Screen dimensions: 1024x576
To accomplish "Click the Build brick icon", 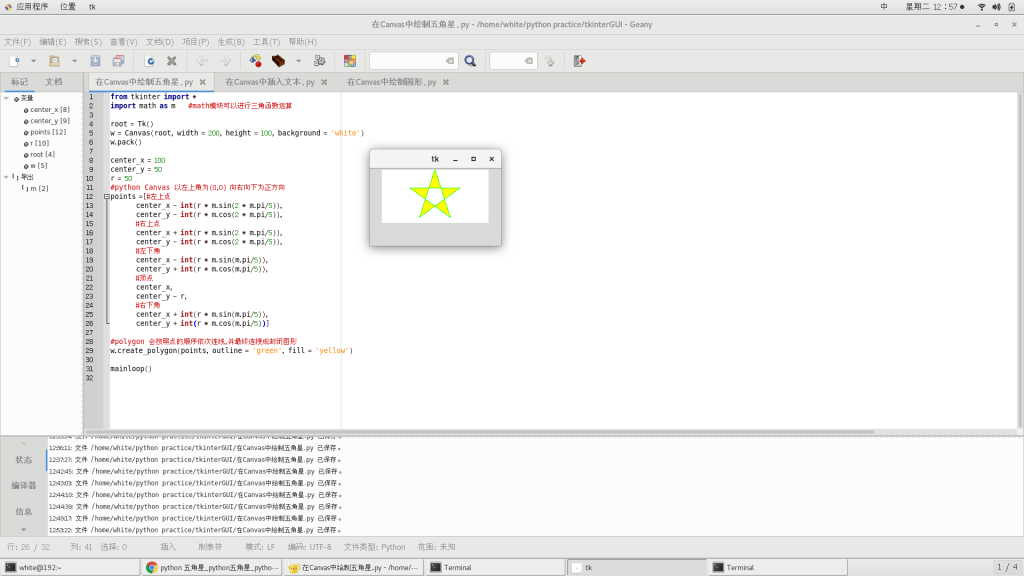I will (x=278, y=61).
